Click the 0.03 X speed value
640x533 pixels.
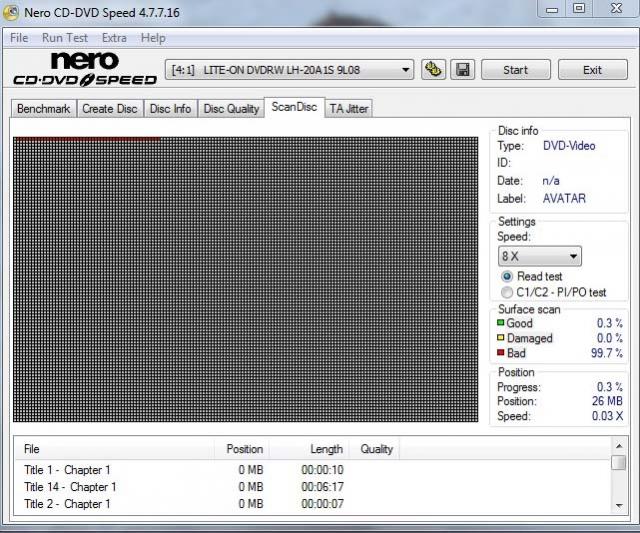(607, 416)
